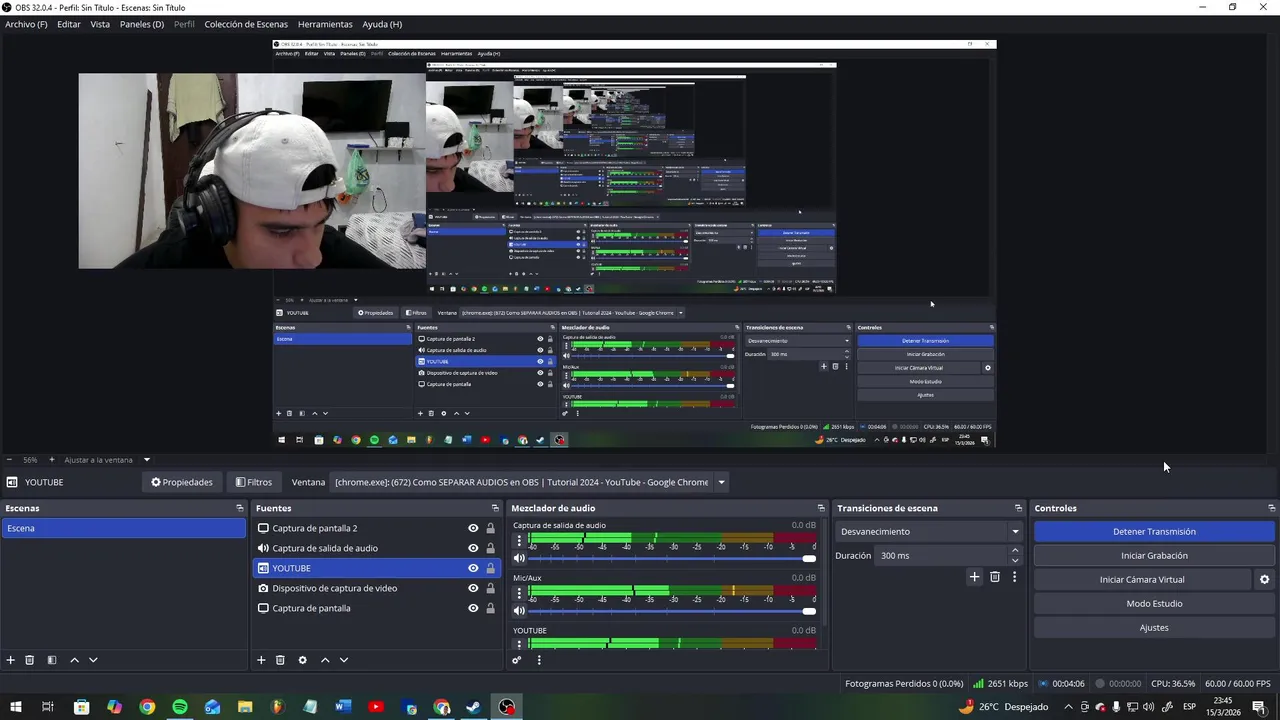The image size is (1280, 720).
Task: Select the Escena scene item
Action: pyautogui.click(x=123, y=528)
